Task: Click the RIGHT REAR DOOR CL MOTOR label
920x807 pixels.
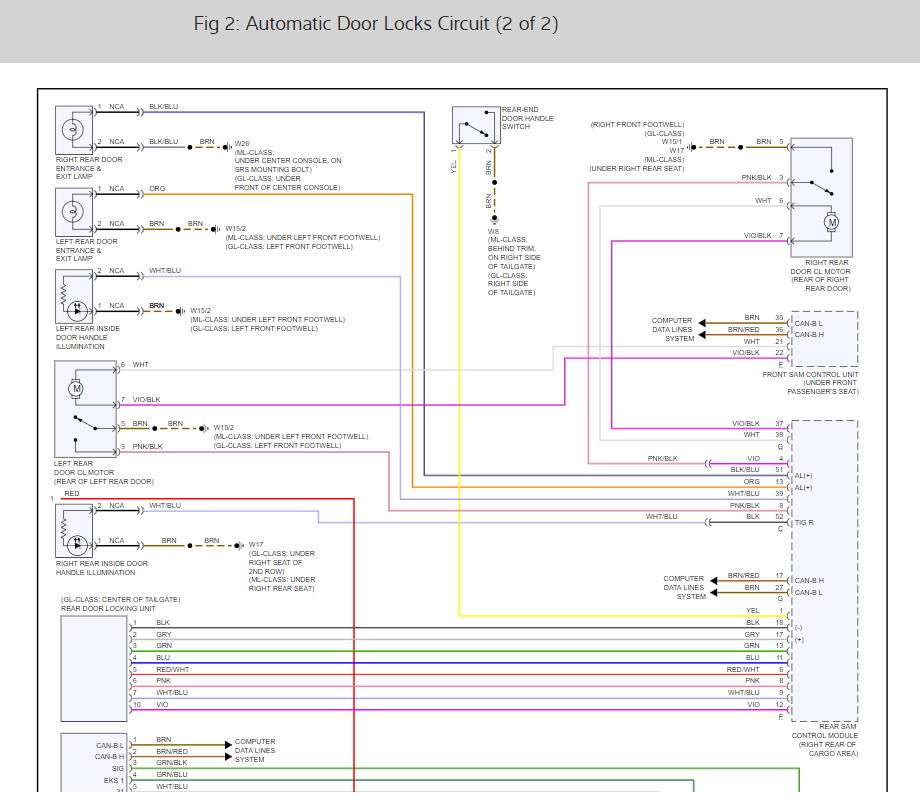Action: tap(820, 275)
